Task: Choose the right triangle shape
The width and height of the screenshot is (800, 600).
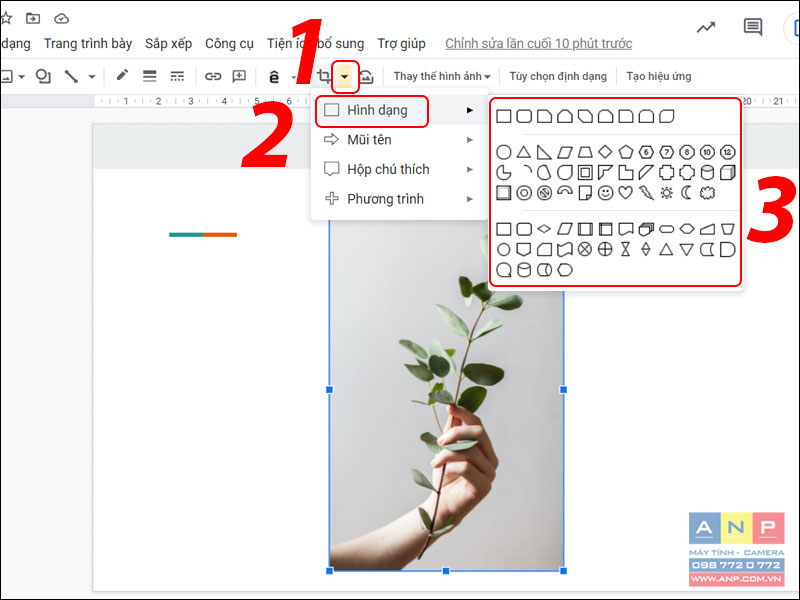Action: pyautogui.click(x=544, y=152)
